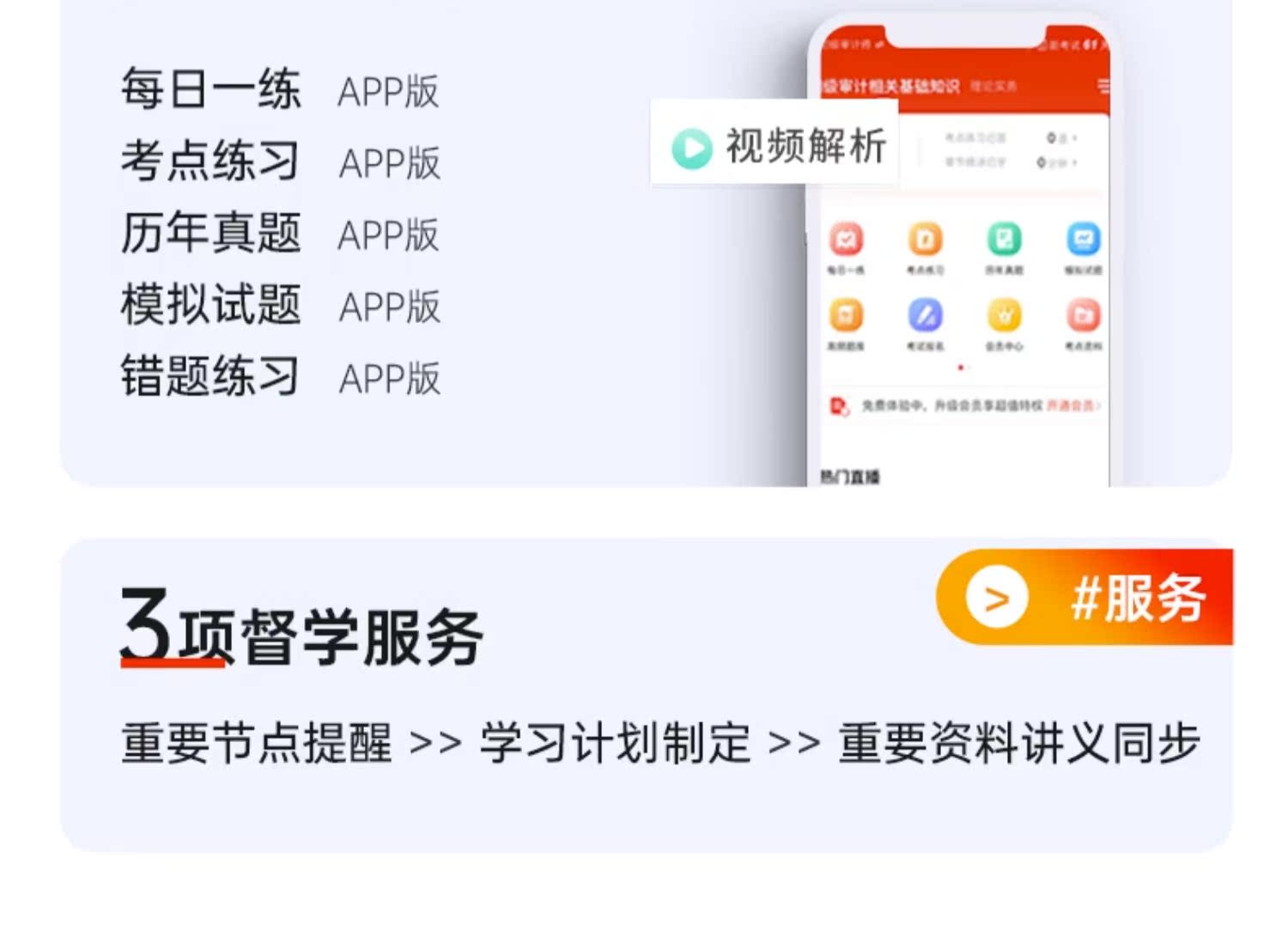Tap the red 每日一练 icon on the phone
Screen dimensions: 1288x943
[x=846, y=240]
